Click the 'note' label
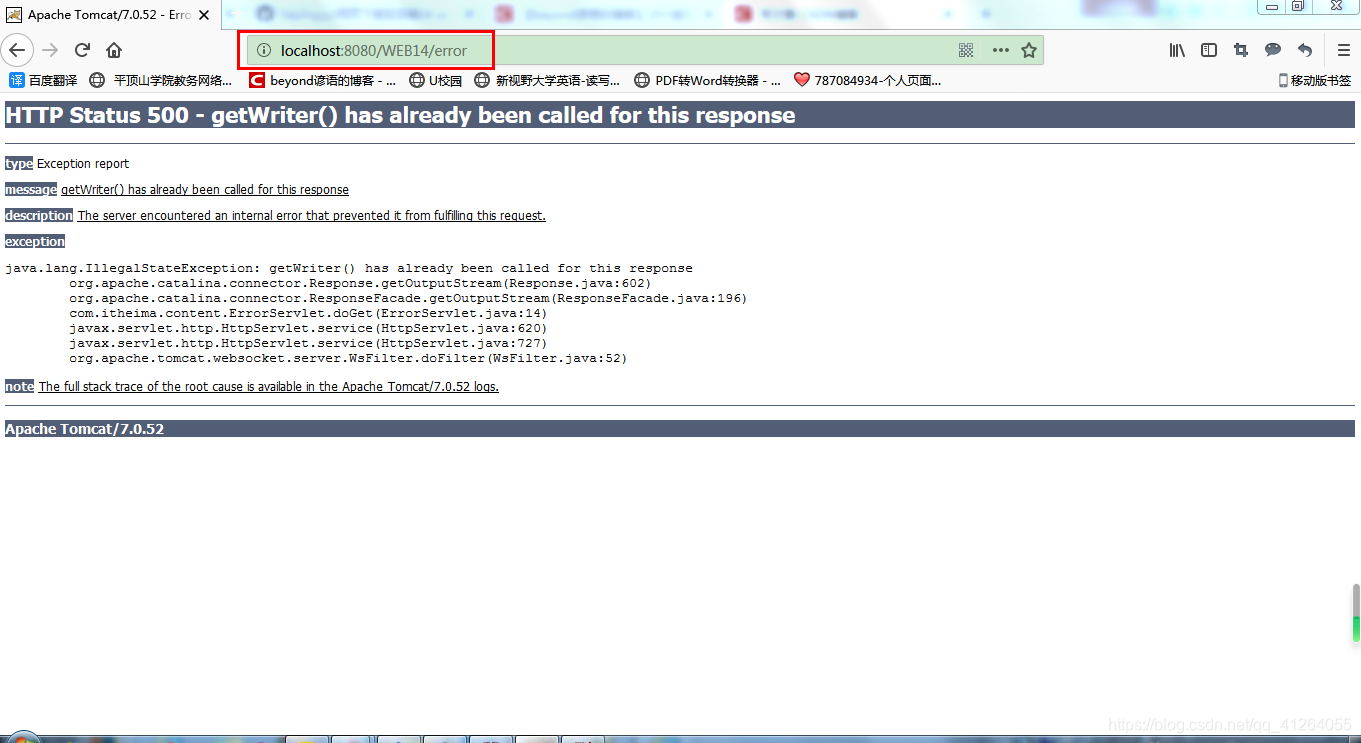Screen dimensions: 1361x743 click(x=19, y=386)
